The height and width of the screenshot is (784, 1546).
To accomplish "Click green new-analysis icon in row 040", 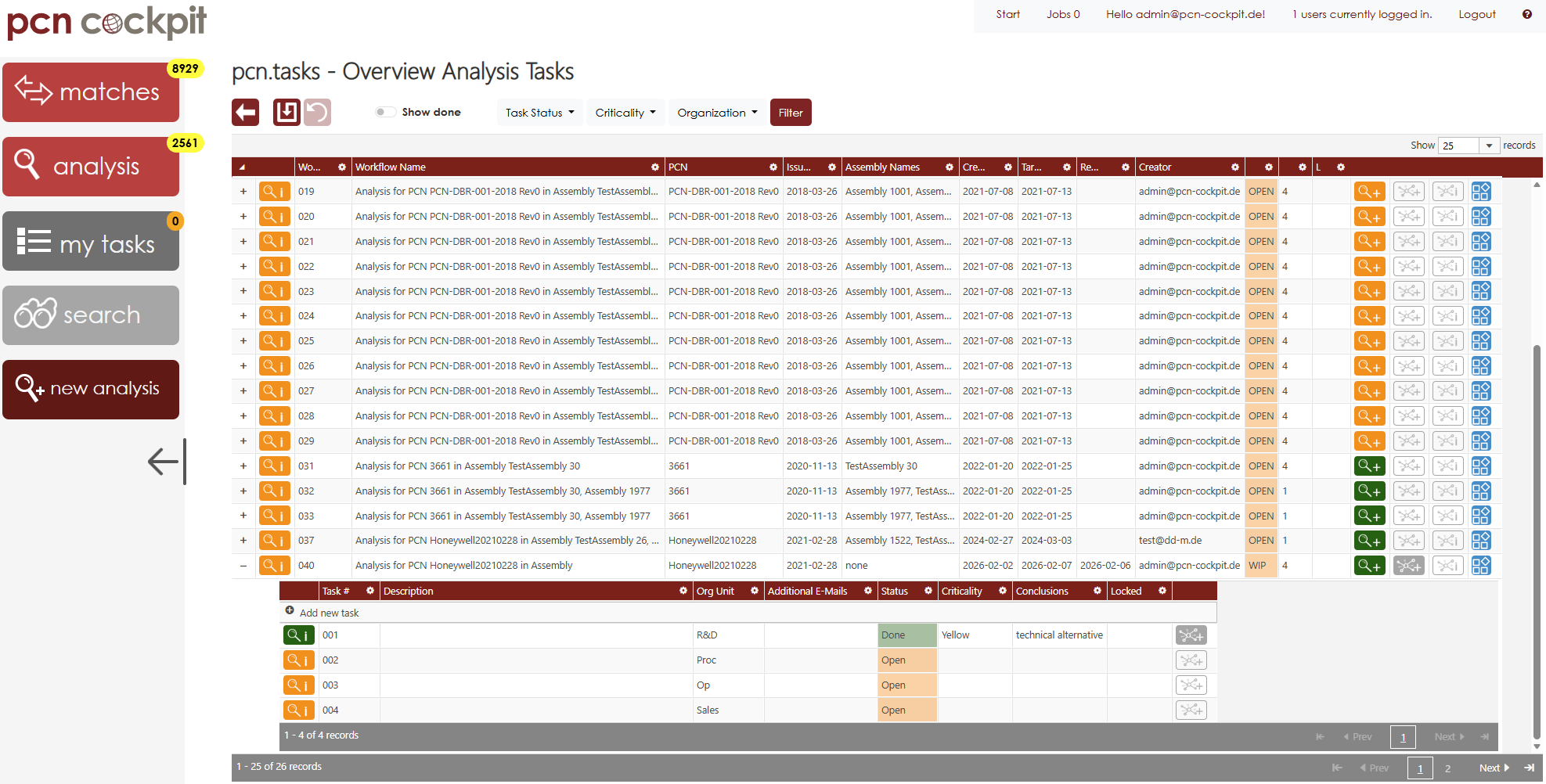I will pos(1370,566).
